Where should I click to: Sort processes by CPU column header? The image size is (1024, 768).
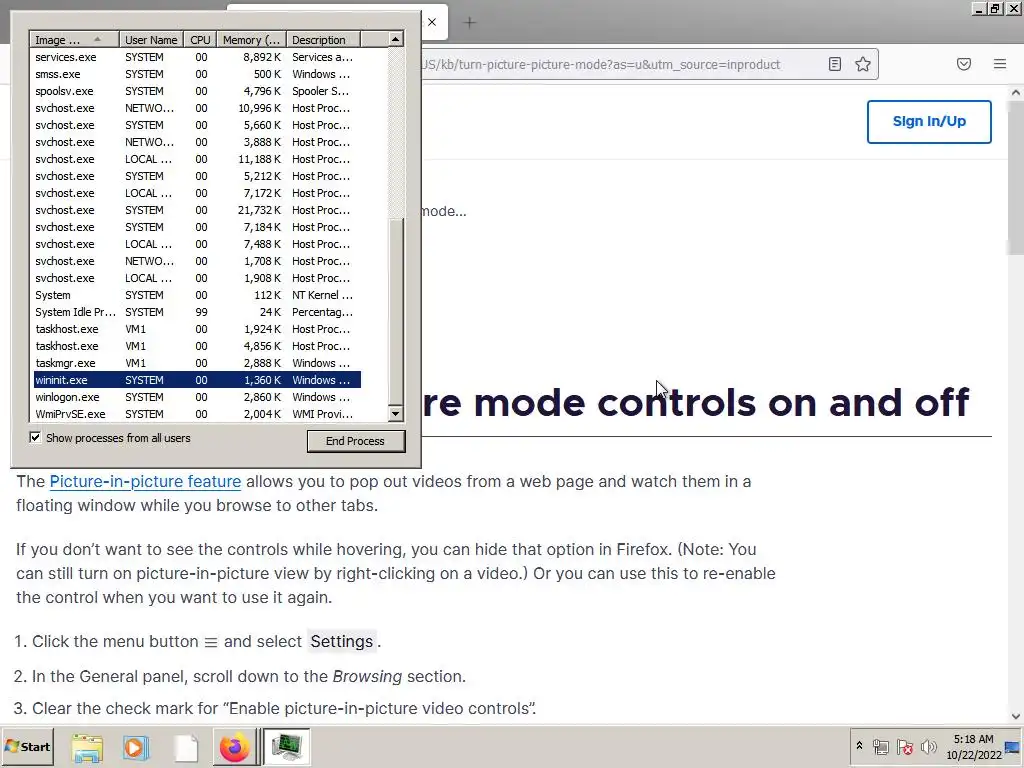200,40
